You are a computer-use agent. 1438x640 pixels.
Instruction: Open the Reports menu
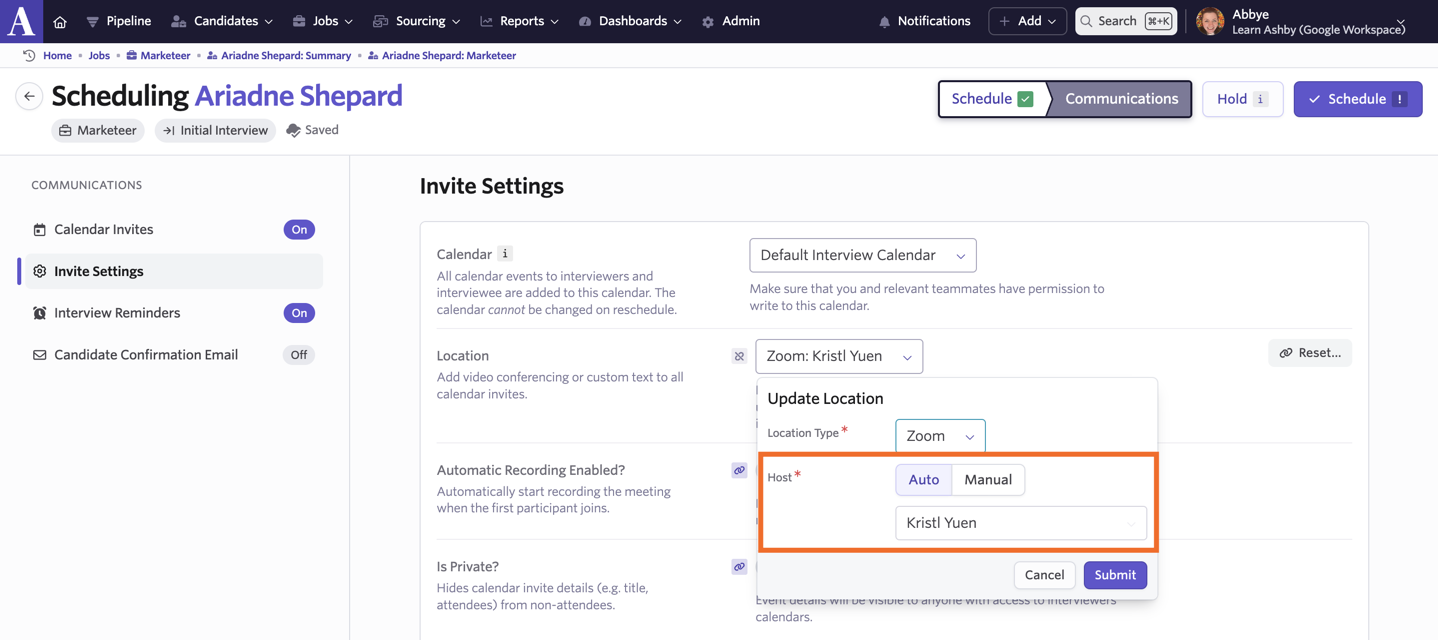[x=520, y=21]
